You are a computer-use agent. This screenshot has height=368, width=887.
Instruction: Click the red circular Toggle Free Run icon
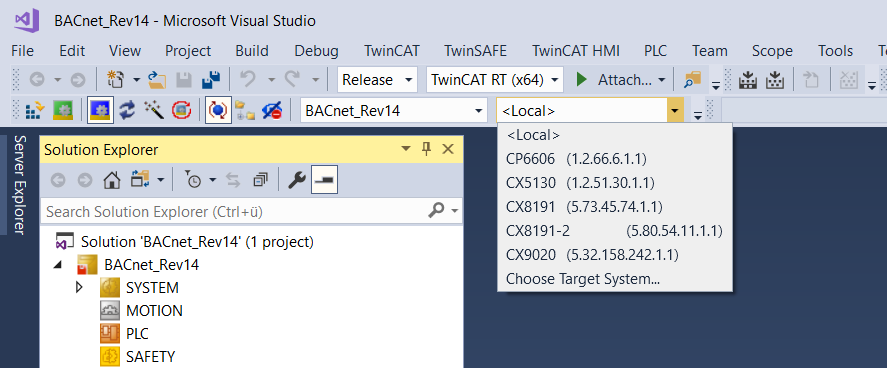(182, 110)
